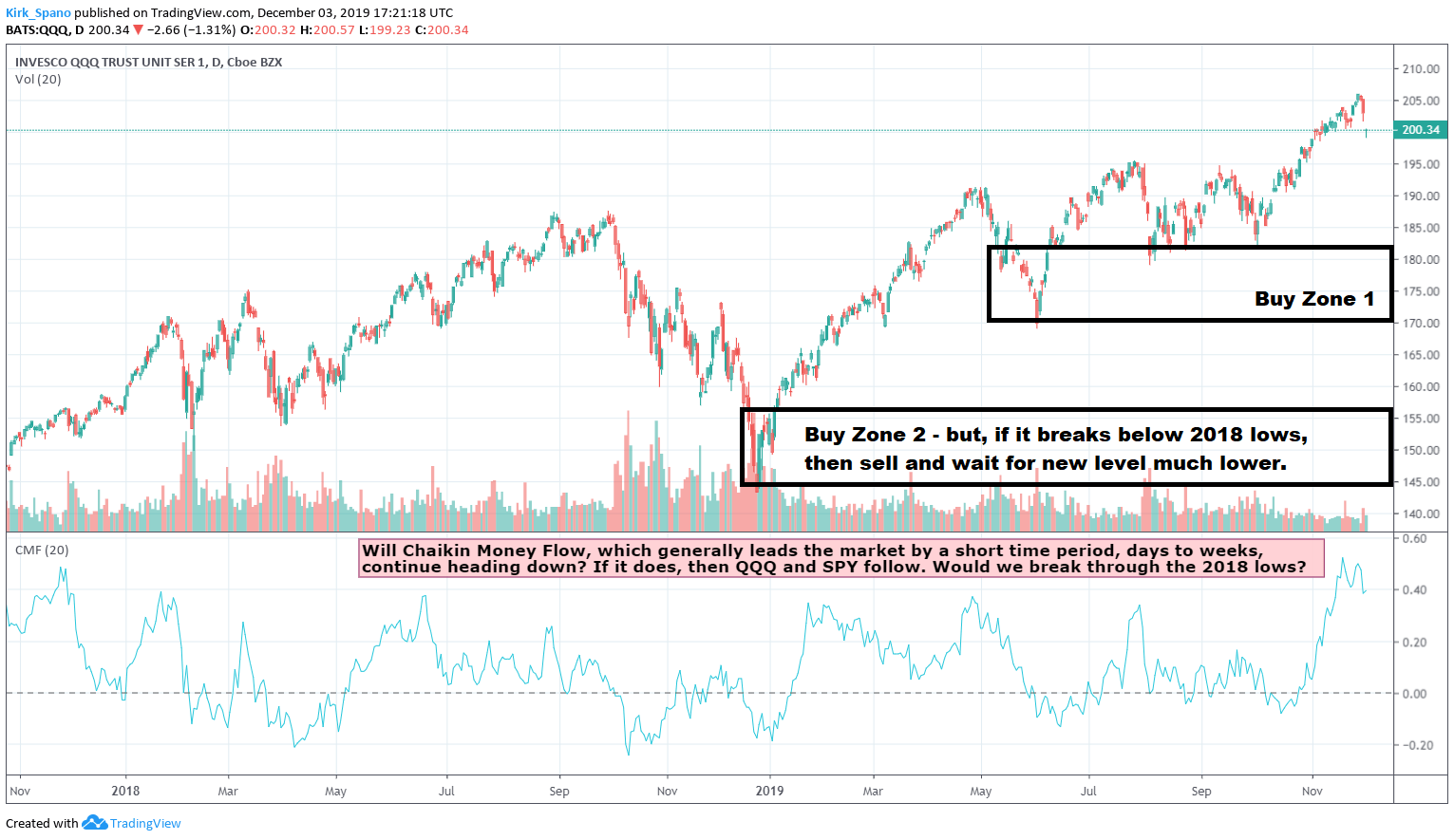Screen dimensions: 1454x840
Task: Click the Mar label after 2018
Action: (x=228, y=791)
